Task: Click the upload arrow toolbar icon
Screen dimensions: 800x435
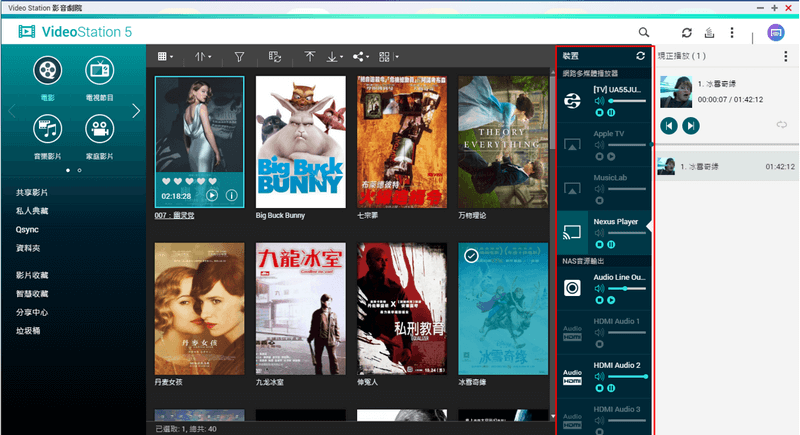Action: 310,57
